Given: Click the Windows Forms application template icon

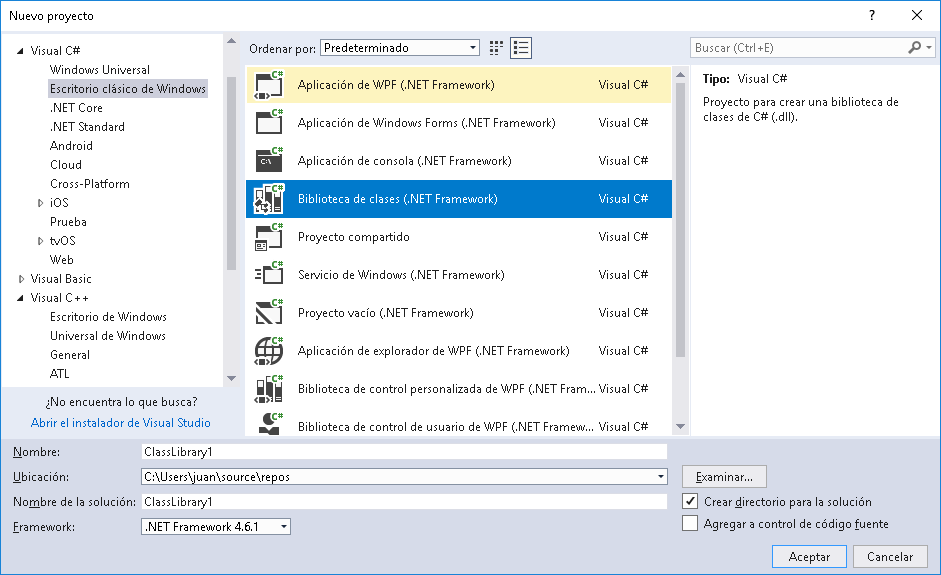Looking at the screenshot, I should pyautogui.click(x=269, y=123).
